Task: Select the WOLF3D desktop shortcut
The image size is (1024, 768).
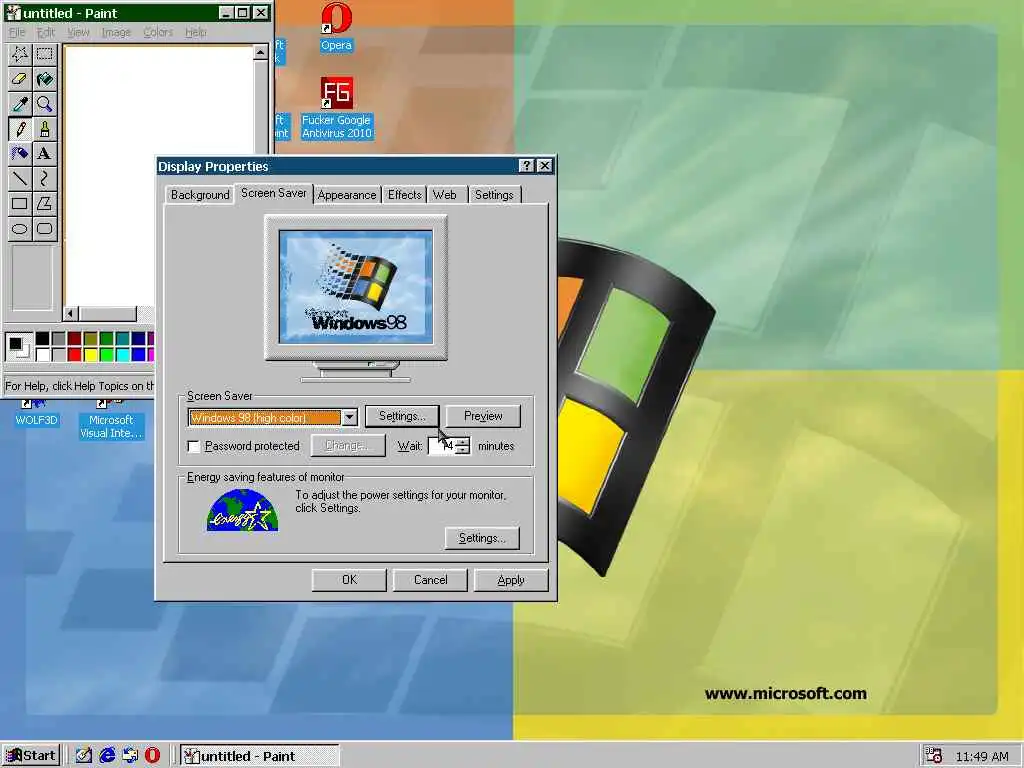Action: click(36, 414)
